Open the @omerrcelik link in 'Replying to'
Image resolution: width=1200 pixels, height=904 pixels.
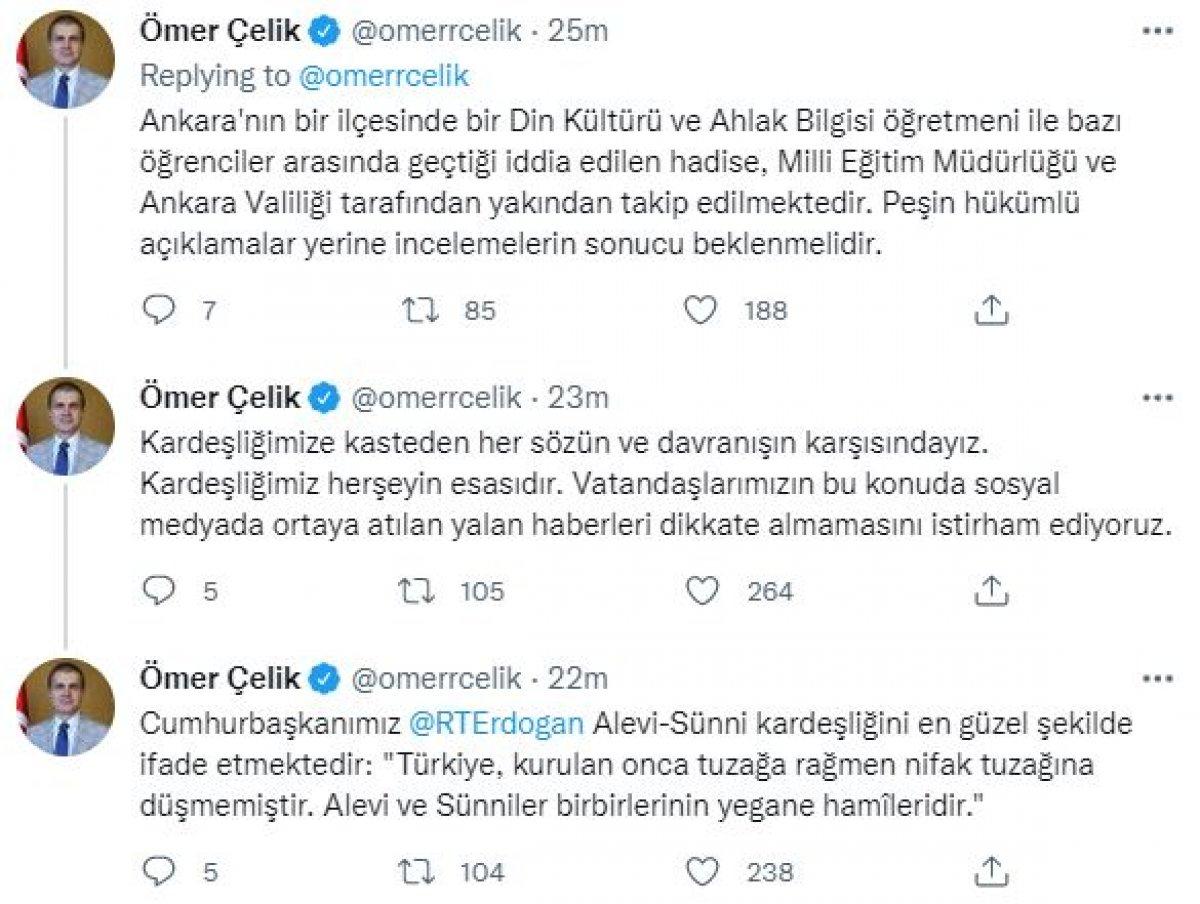pyautogui.click(x=381, y=75)
